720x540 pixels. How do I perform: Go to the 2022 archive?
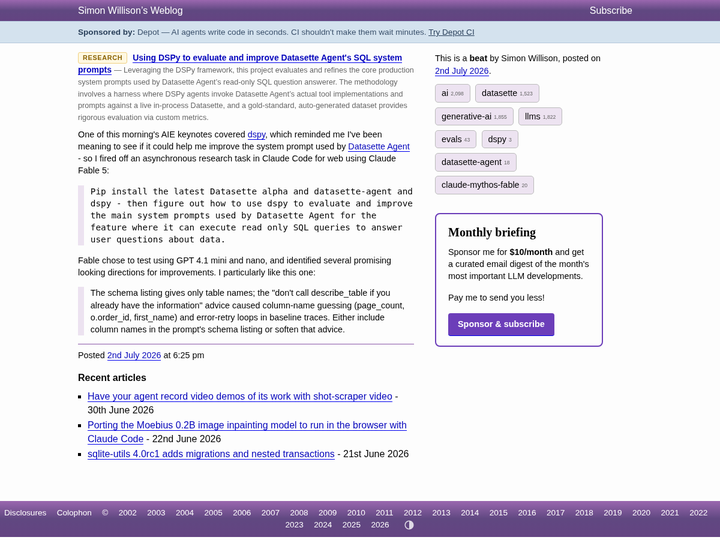[698, 512]
